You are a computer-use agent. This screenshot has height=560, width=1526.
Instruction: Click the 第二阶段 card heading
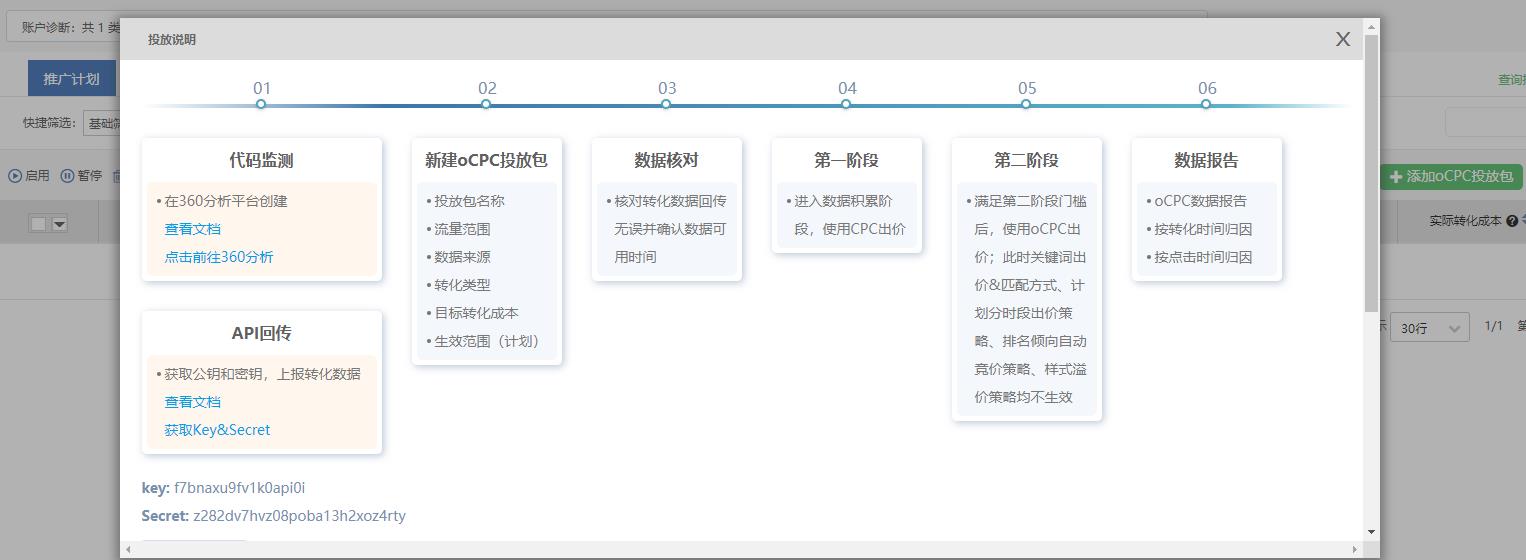(1026, 160)
